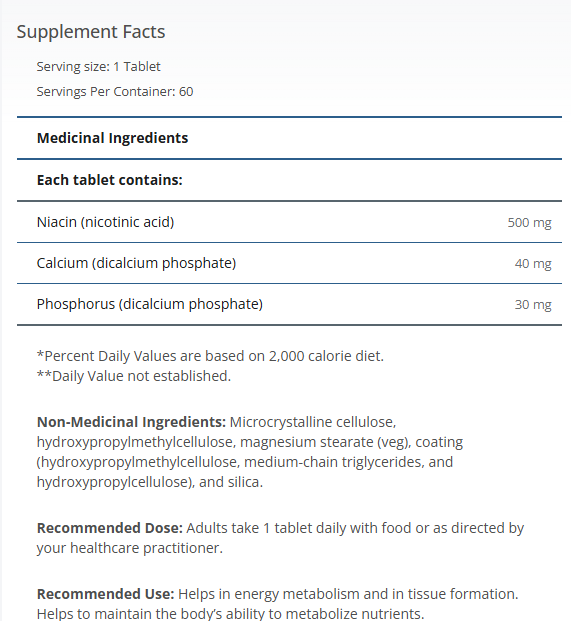Select Phosphorus (dicalcium phosphate) row label
Viewport: 571px width, 621px height.
pos(150,304)
